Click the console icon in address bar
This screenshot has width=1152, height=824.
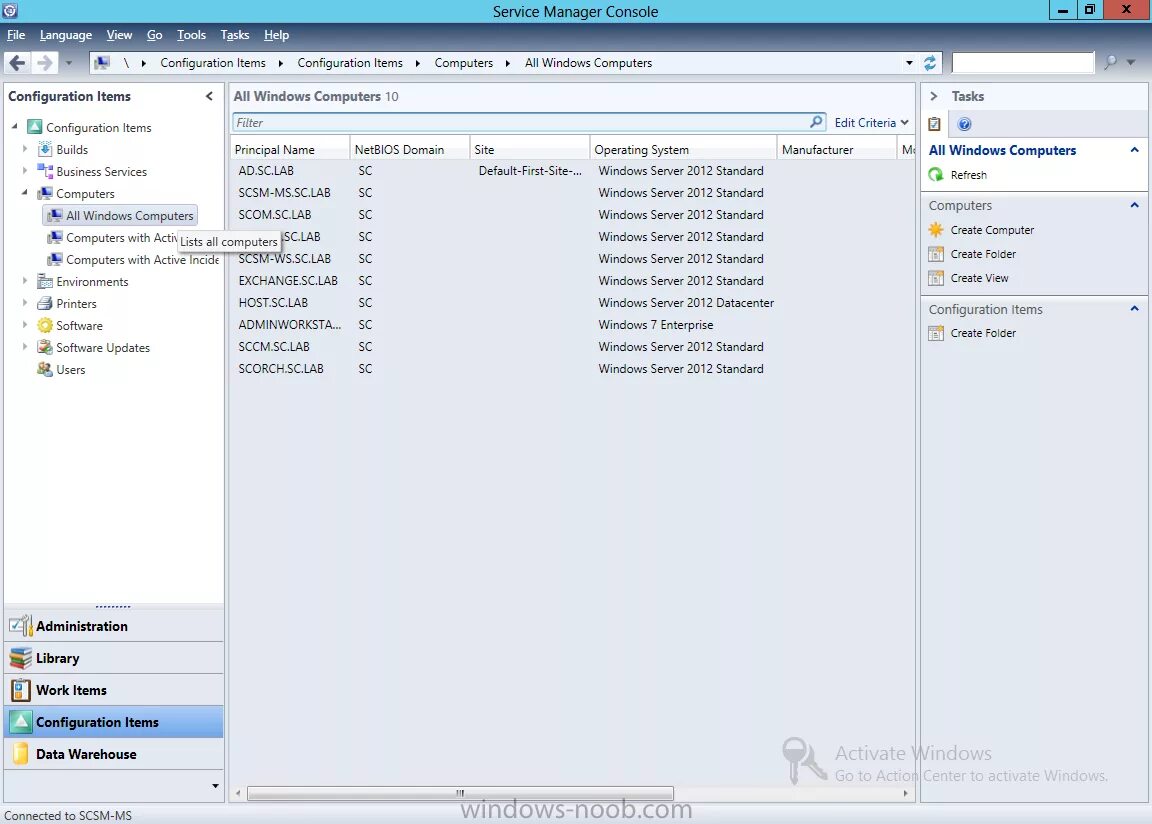(102, 63)
